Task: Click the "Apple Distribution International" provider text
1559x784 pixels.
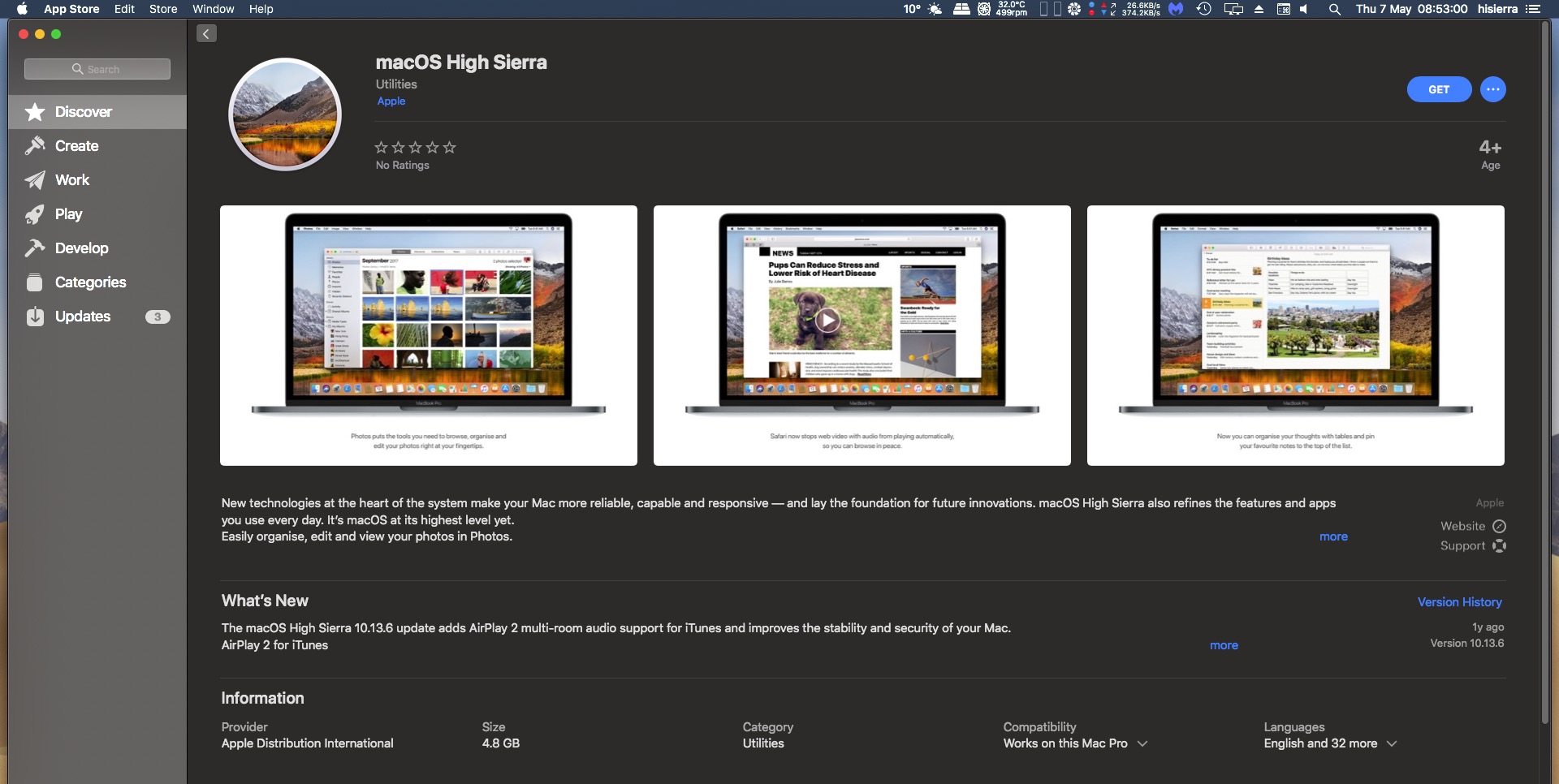Action: coord(308,743)
